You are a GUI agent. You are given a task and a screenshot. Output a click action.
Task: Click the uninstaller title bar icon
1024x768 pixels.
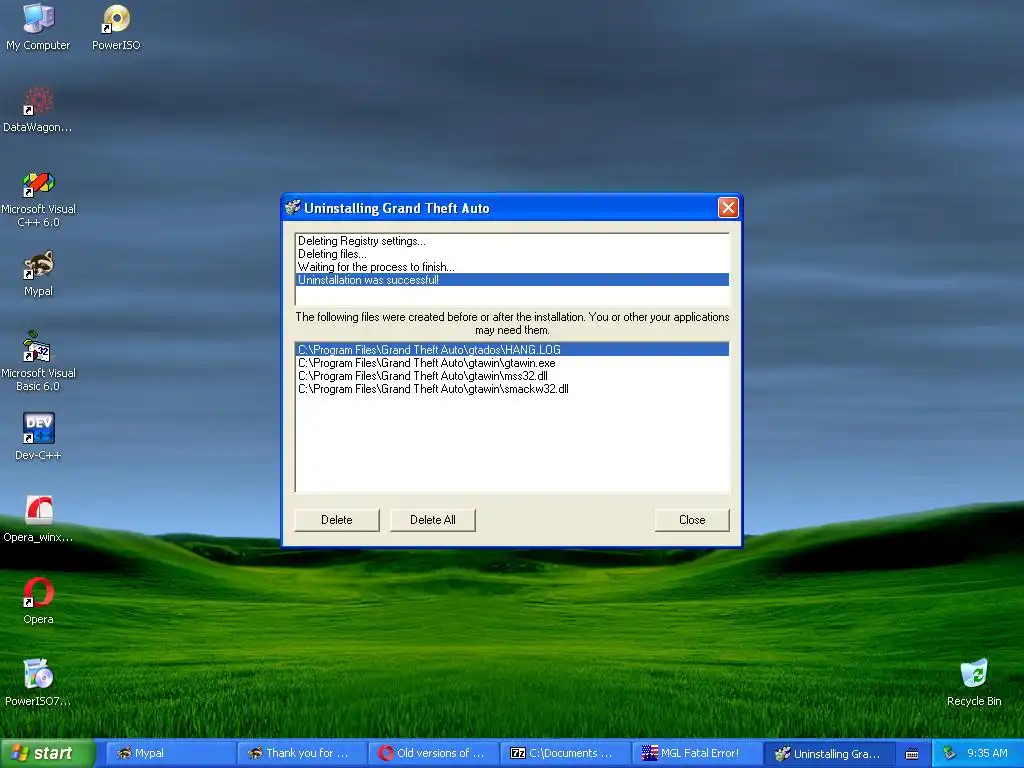pos(293,207)
